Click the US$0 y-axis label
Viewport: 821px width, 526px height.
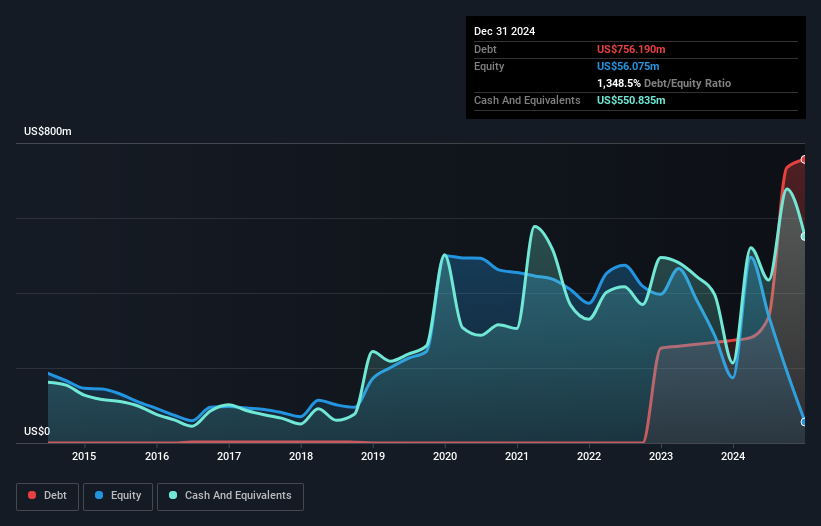pyautogui.click(x=37, y=431)
